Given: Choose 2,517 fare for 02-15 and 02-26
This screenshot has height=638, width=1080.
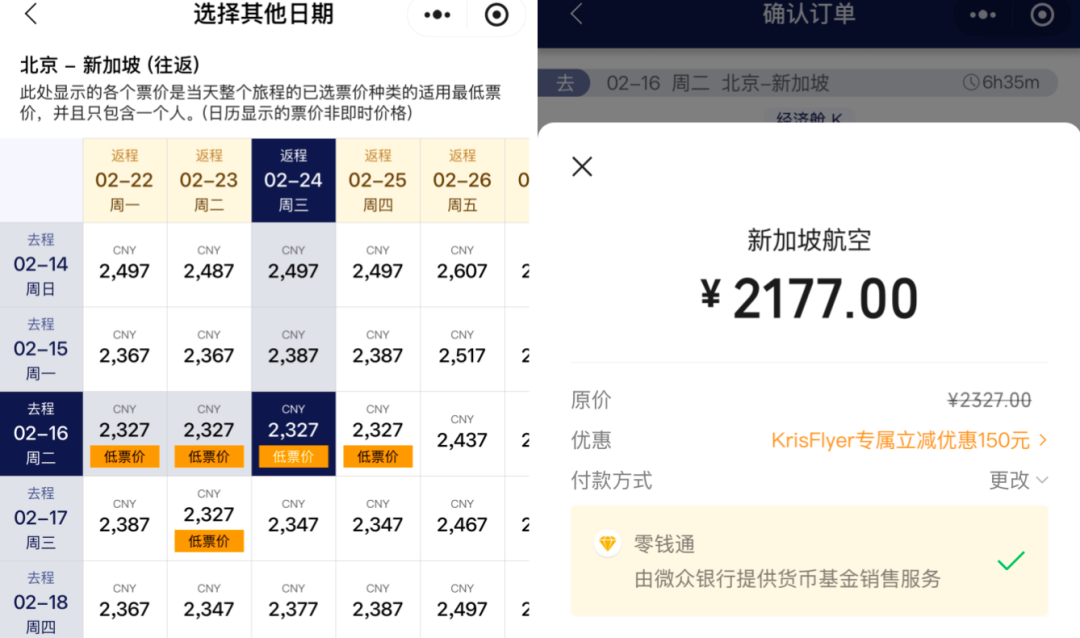Looking at the screenshot, I should 462,349.
